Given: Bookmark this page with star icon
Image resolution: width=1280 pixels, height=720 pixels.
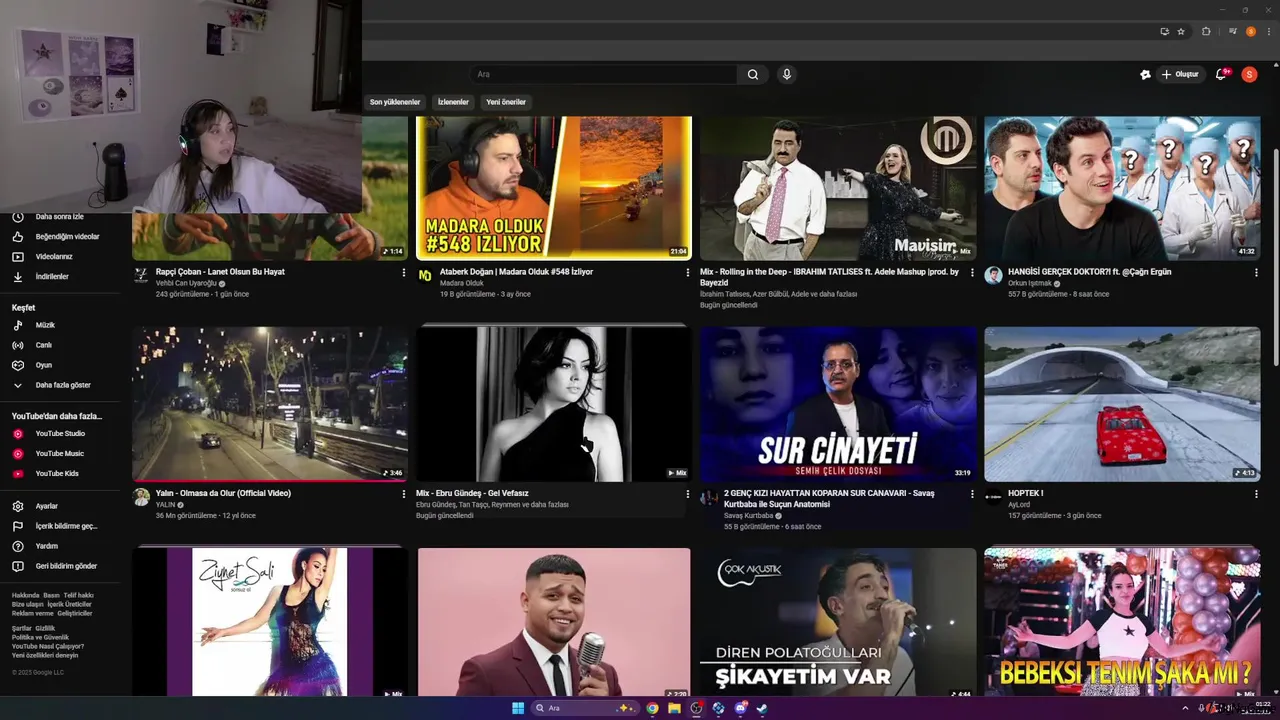Looking at the screenshot, I should 1181,31.
